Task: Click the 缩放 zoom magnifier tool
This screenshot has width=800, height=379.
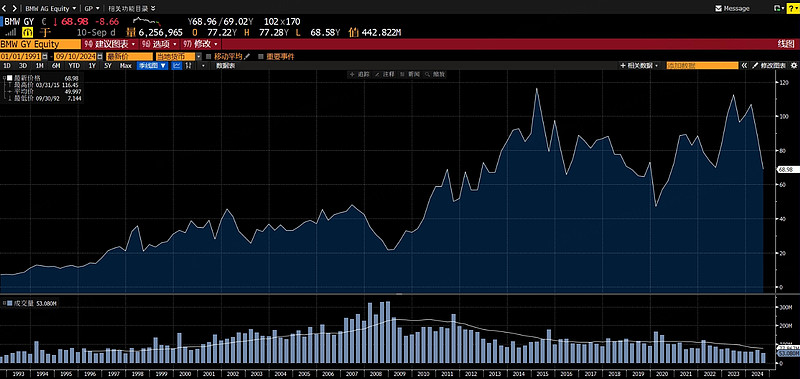Action: click(435, 74)
